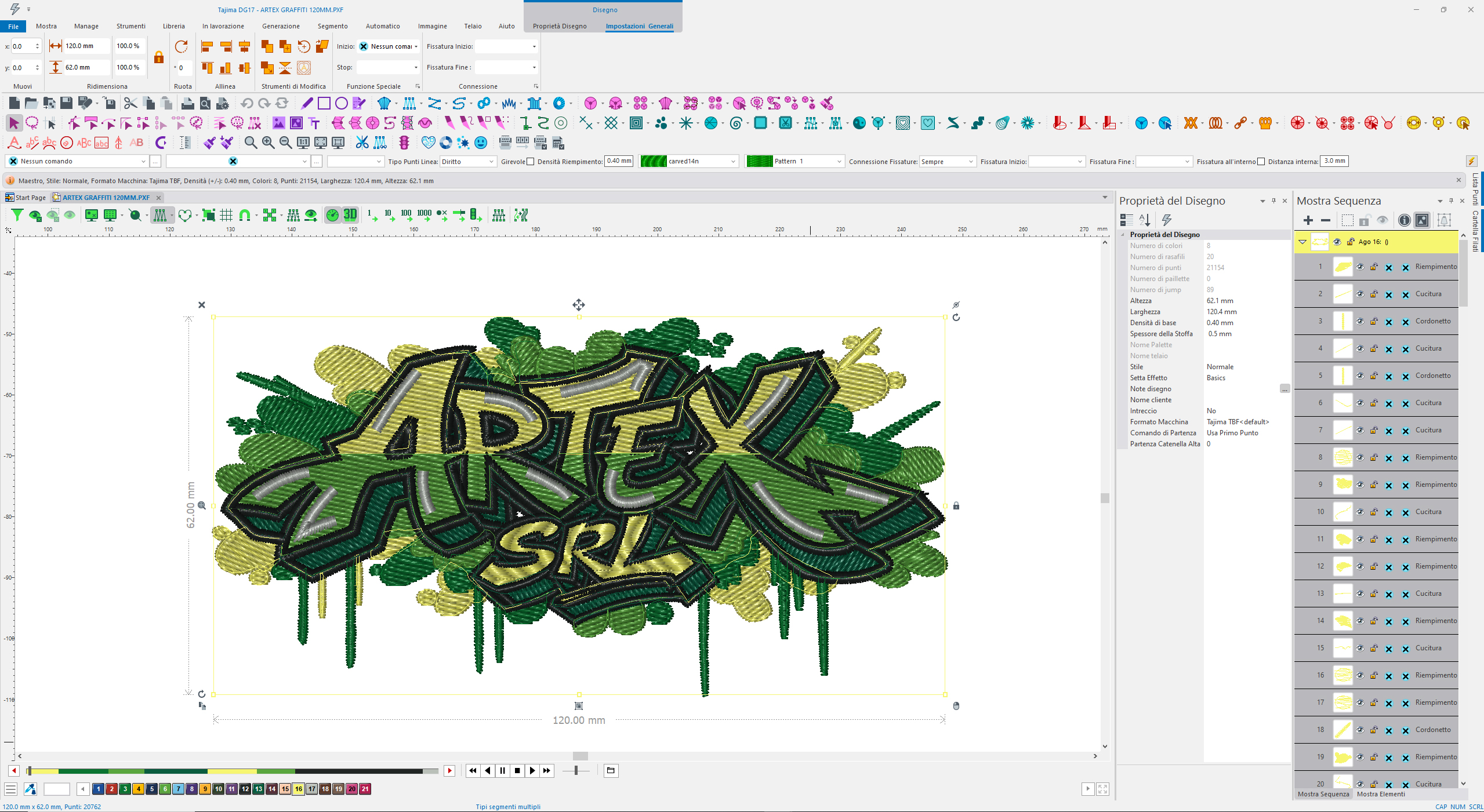The height and width of the screenshot is (812, 1484).
Task: Click the zoom in magnifier icon
Action: 267,143
